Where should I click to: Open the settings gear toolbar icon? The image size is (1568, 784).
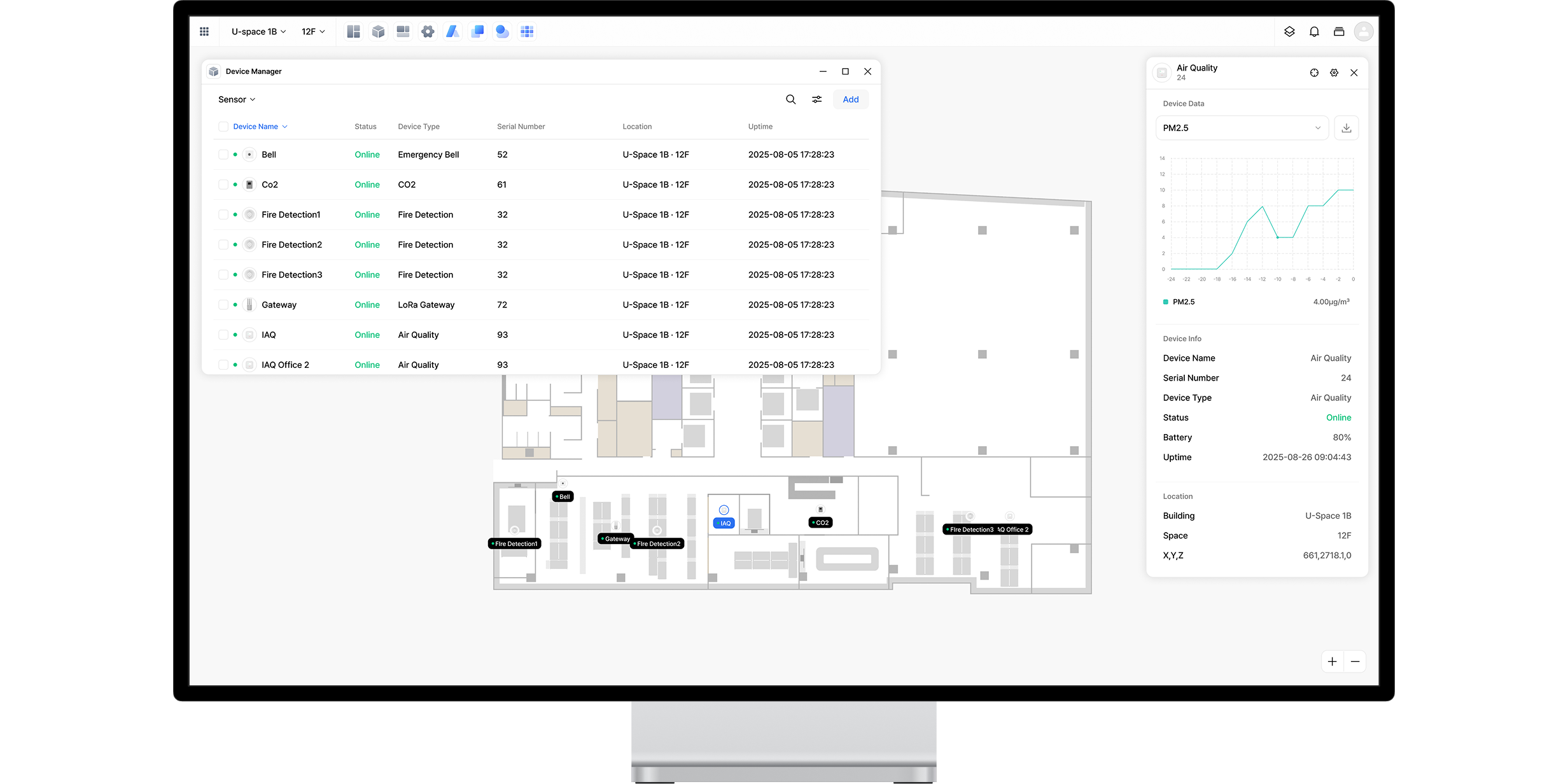[x=428, y=31]
